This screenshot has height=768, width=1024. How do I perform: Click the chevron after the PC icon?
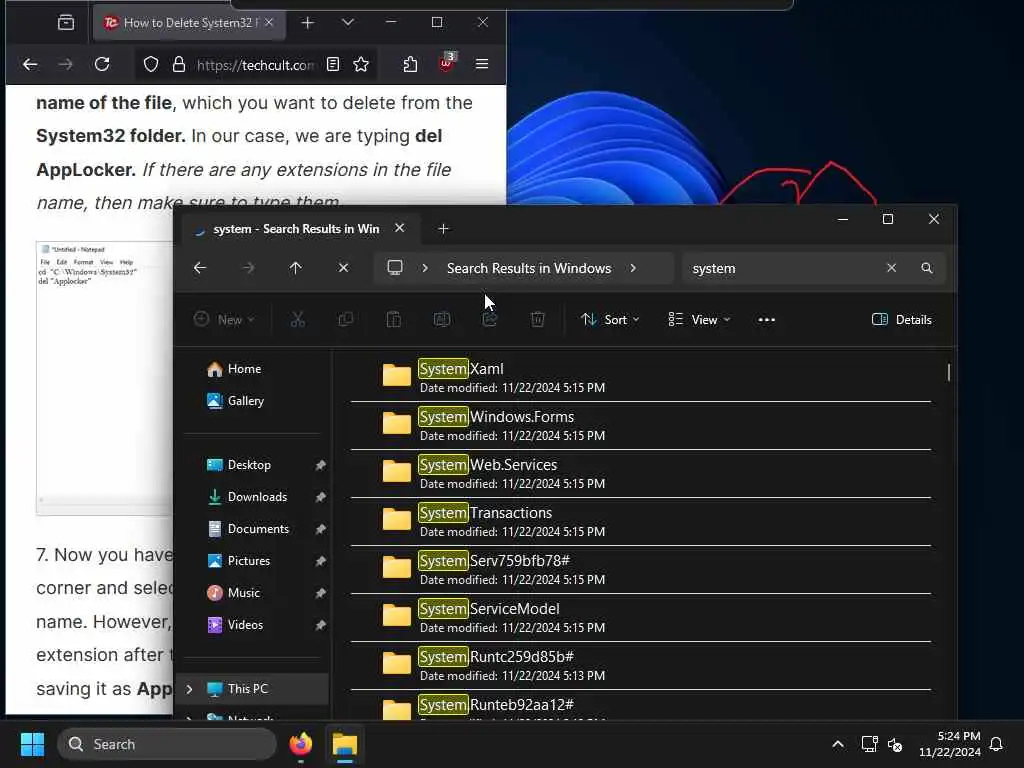pos(425,268)
